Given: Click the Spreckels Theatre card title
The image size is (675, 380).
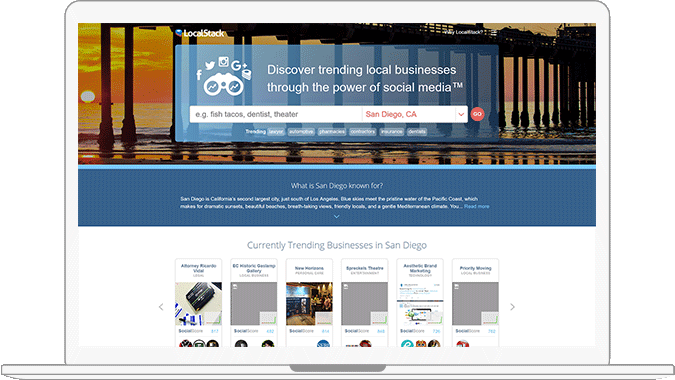Looking at the screenshot, I should click(365, 268).
